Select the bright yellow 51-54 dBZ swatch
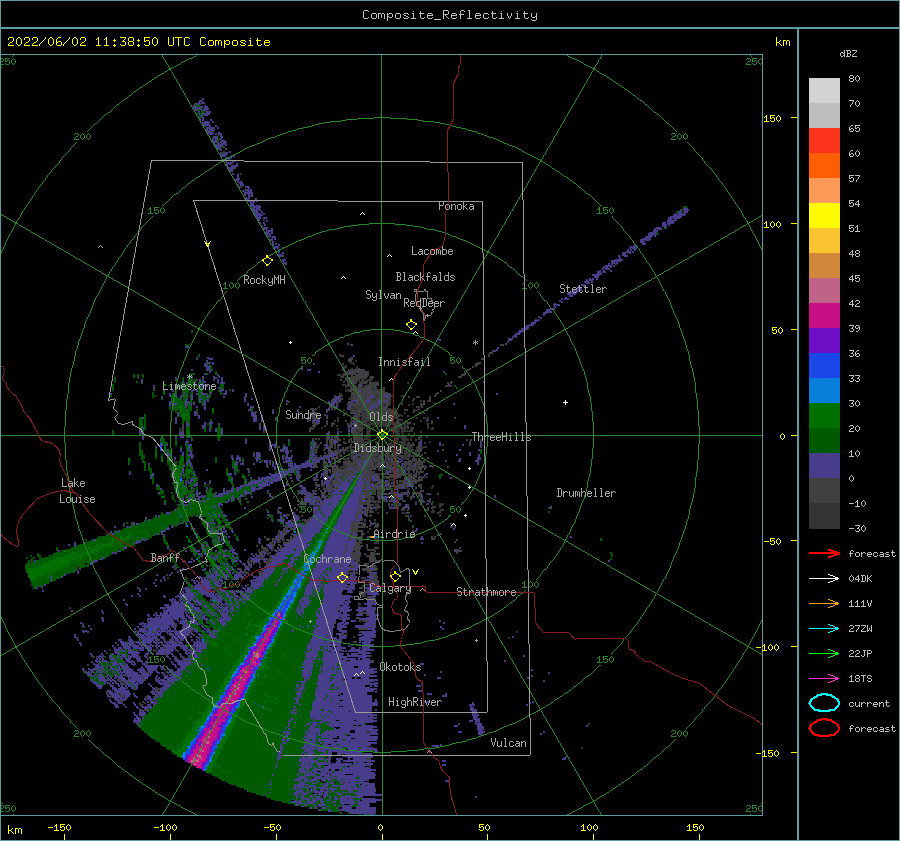 824,215
